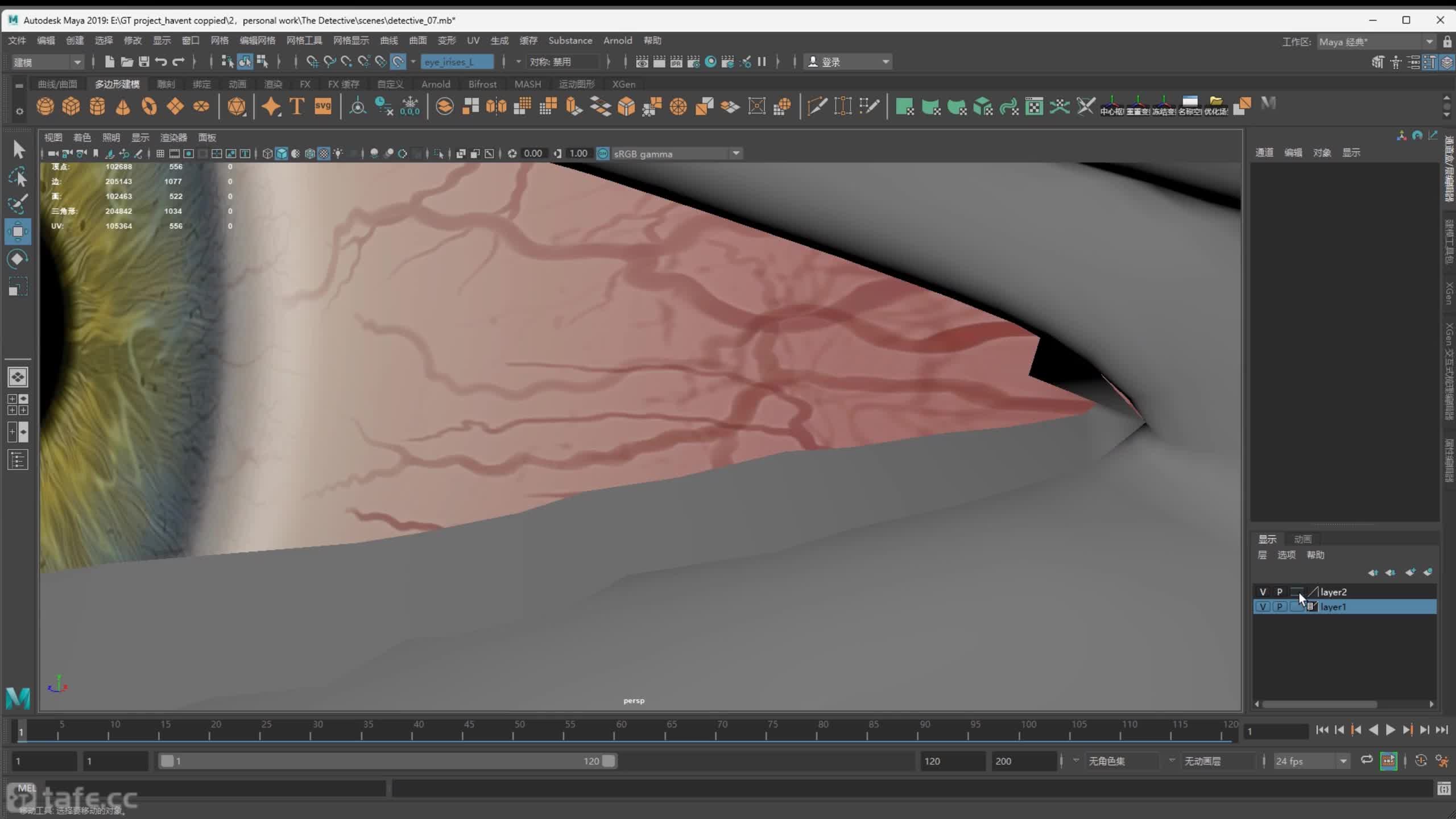Create a polygon torus from the shelf

pyautogui.click(x=149, y=106)
